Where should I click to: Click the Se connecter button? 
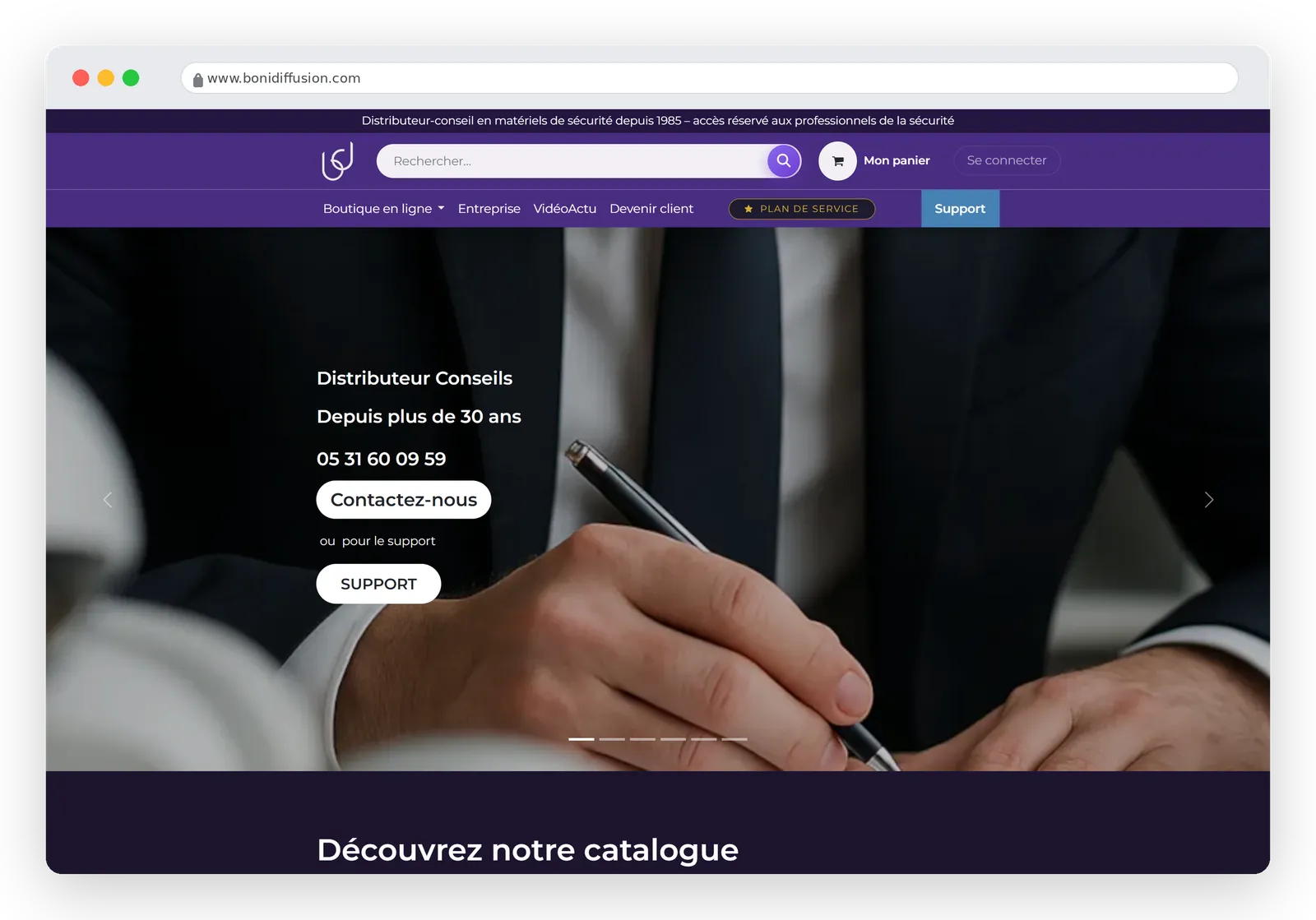click(x=1007, y=160)
